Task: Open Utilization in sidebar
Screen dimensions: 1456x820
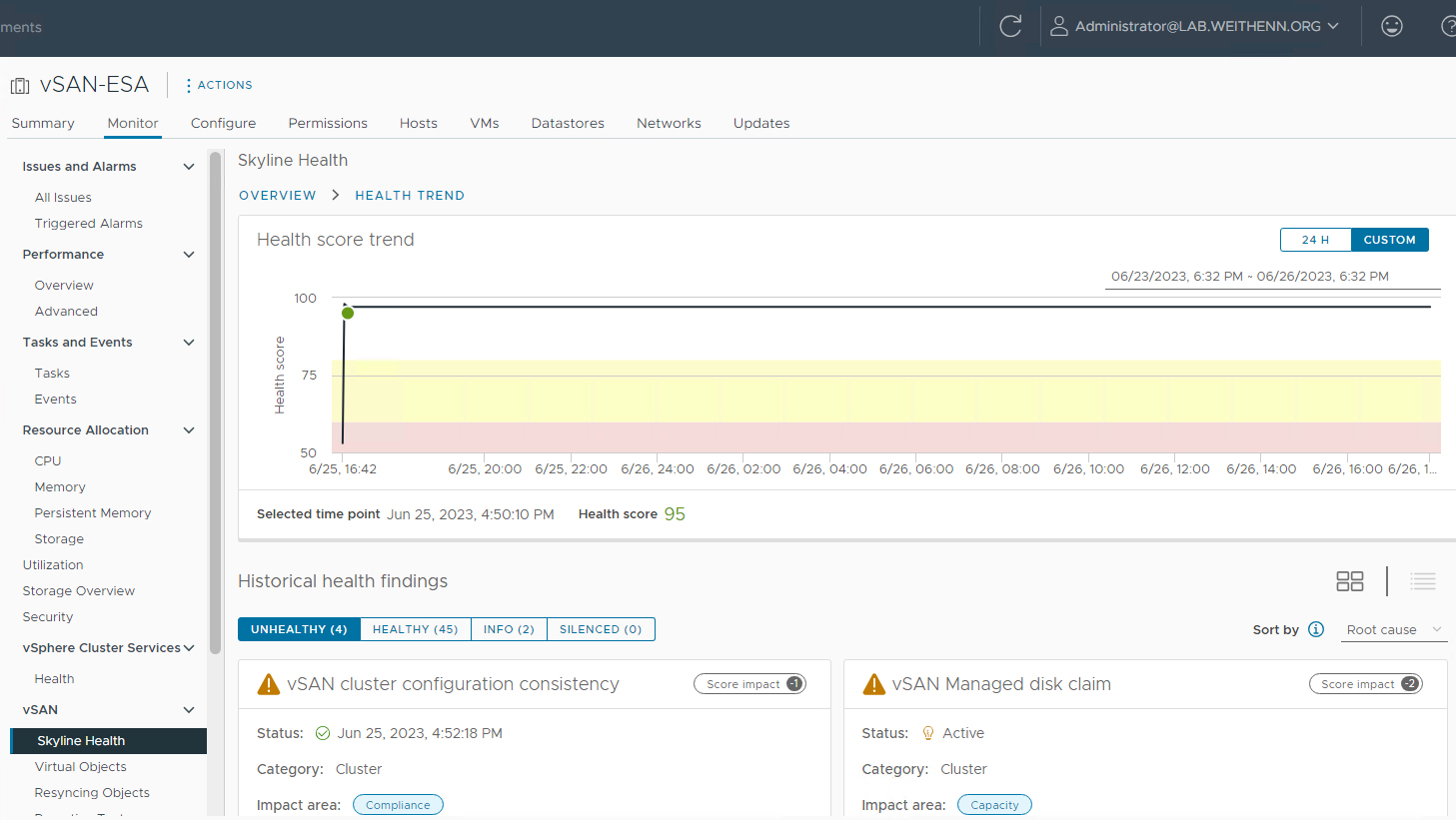Action: click(53, 565)
